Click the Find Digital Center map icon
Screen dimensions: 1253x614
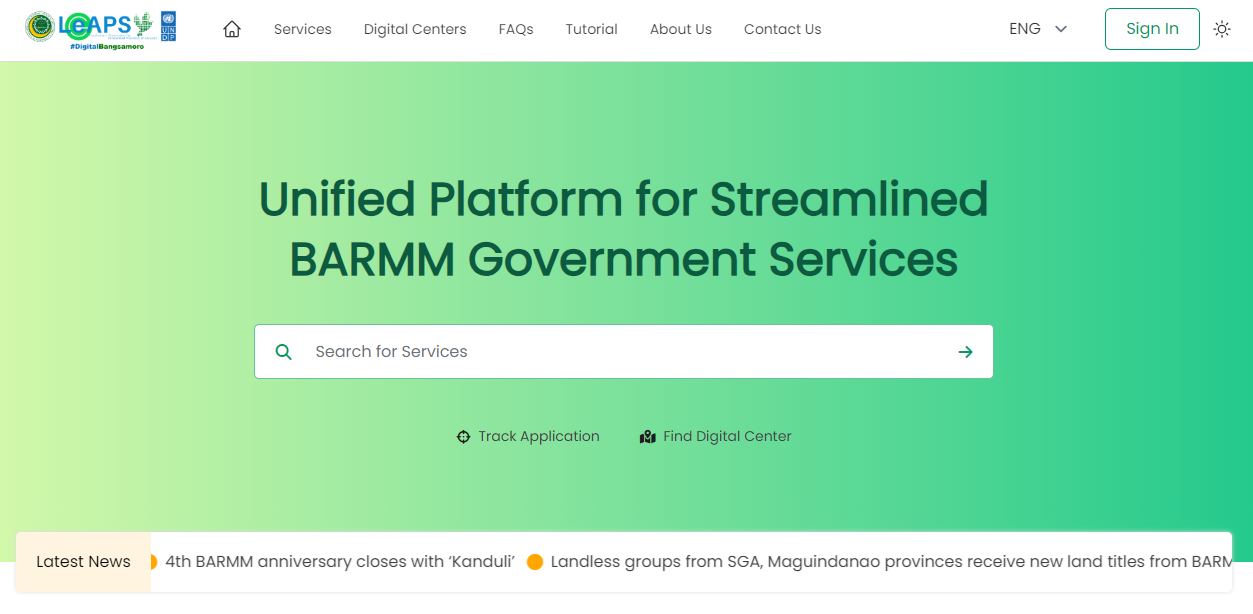pyautogui.click(x=648, y=436)
